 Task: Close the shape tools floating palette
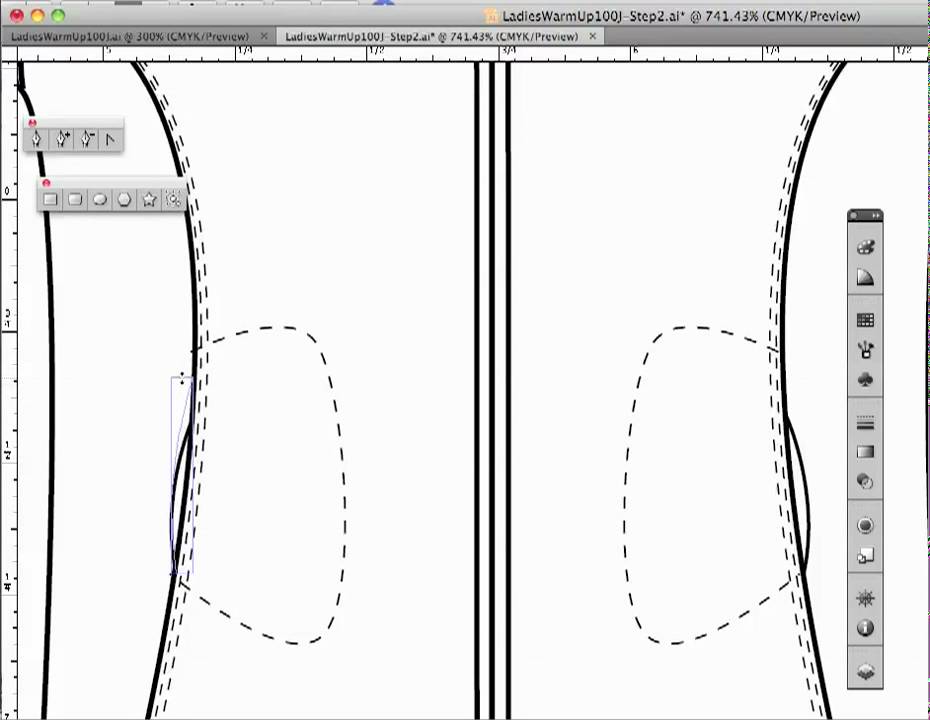click(x=46, y=183)
